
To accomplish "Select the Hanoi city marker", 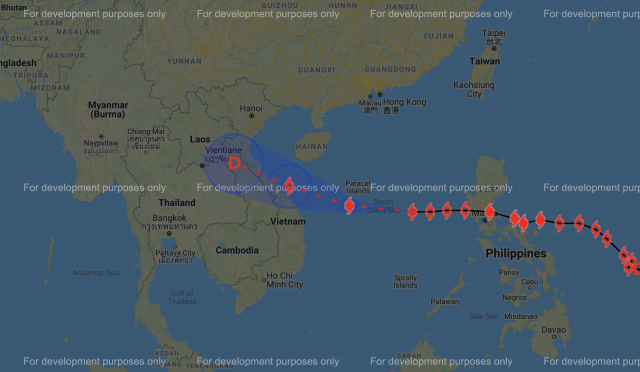I will pyautogui.click(x=251, y=116).
